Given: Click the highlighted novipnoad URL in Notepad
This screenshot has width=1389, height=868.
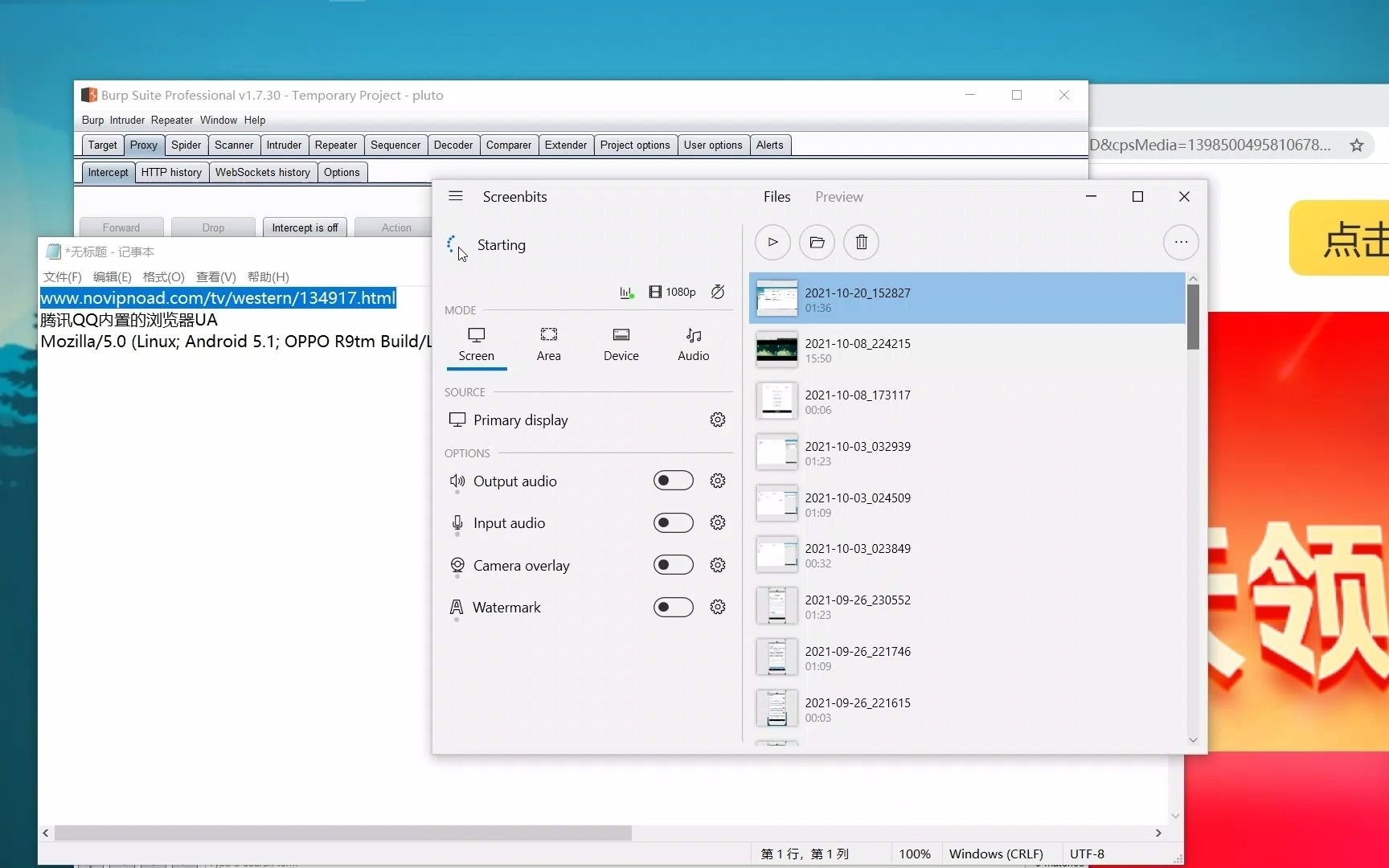Looking at the screenshot, I should click(218, 297).
